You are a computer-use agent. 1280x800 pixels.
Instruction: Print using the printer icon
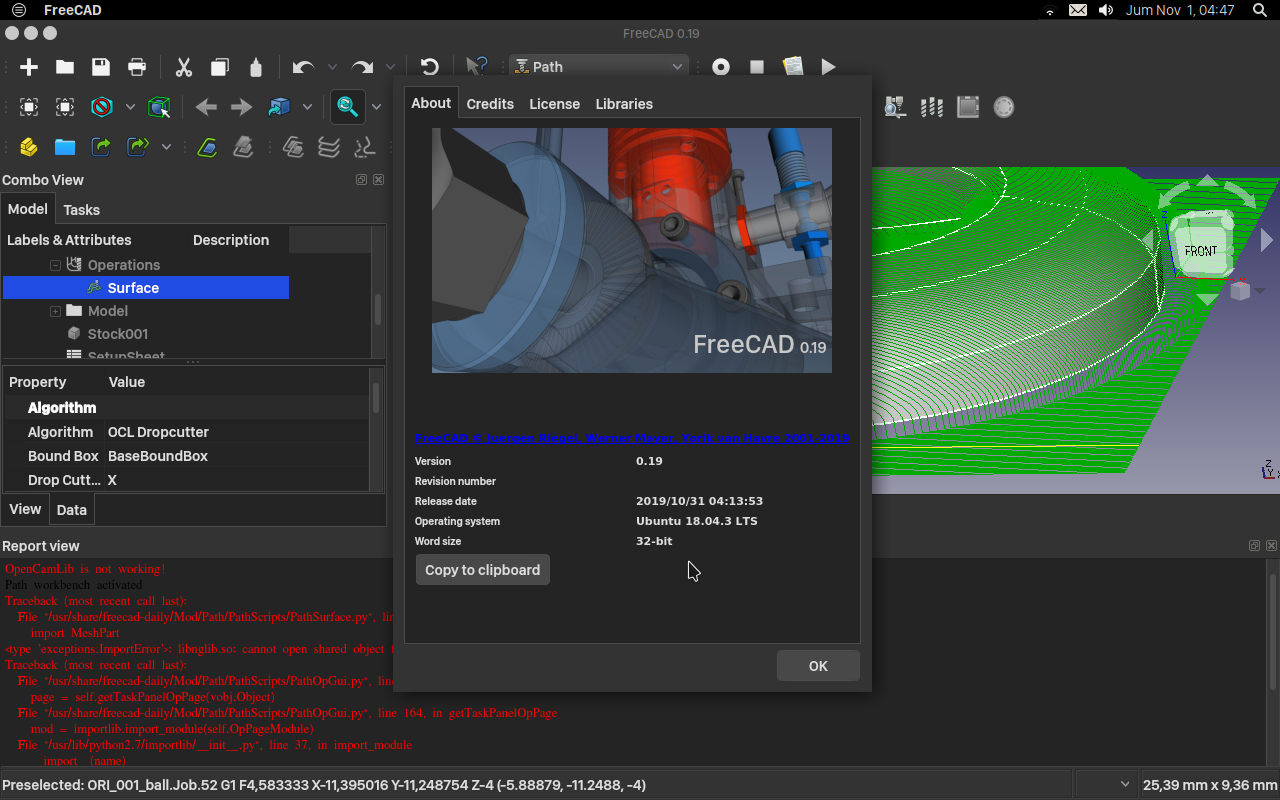pos(137,67)
